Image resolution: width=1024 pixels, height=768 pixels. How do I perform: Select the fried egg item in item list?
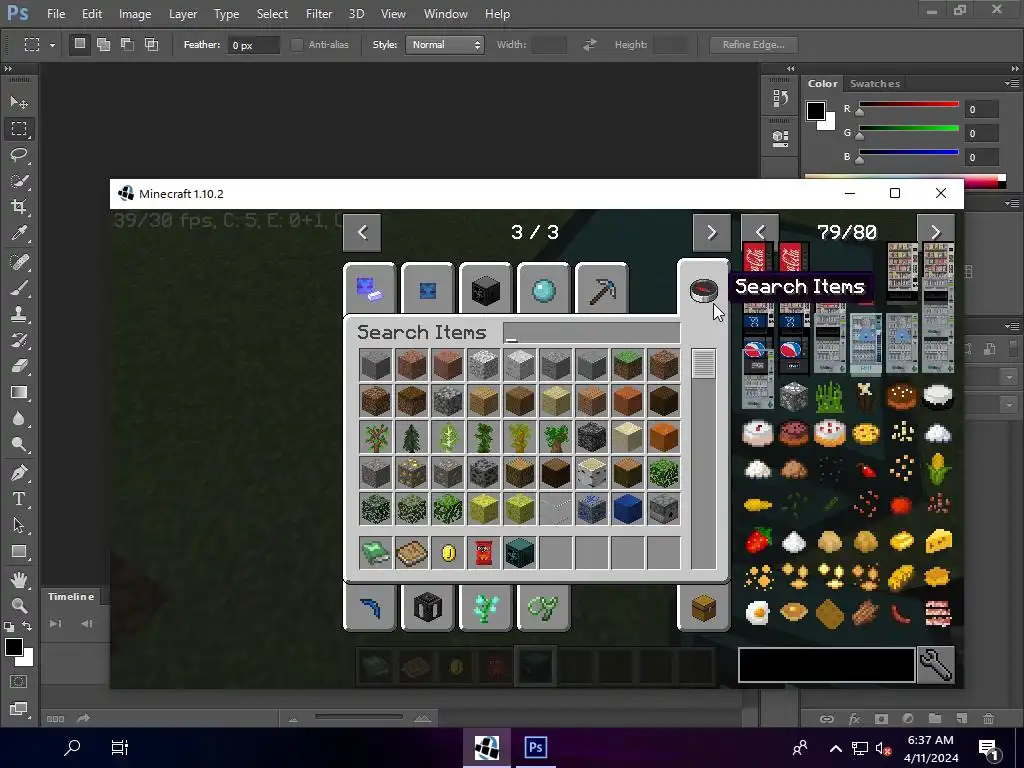tap(758, 613)
